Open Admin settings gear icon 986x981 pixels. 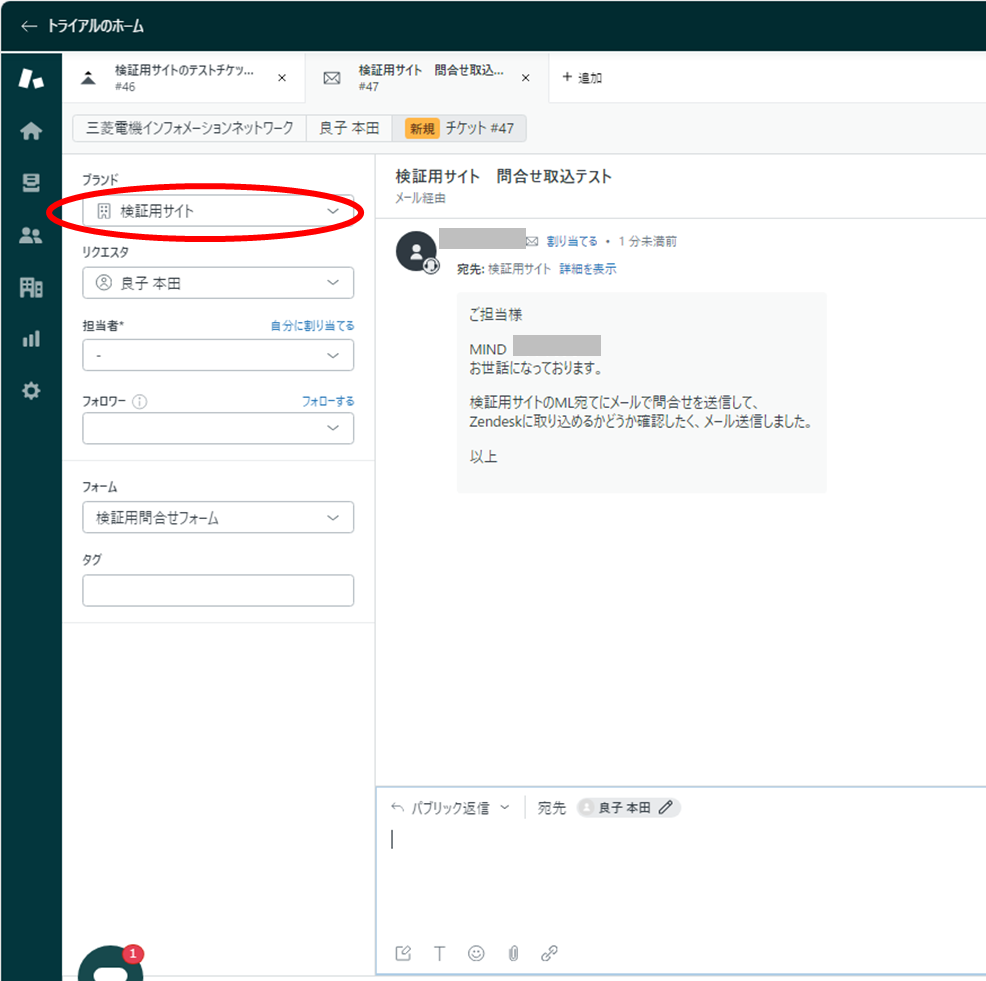(x=31, y=391)
